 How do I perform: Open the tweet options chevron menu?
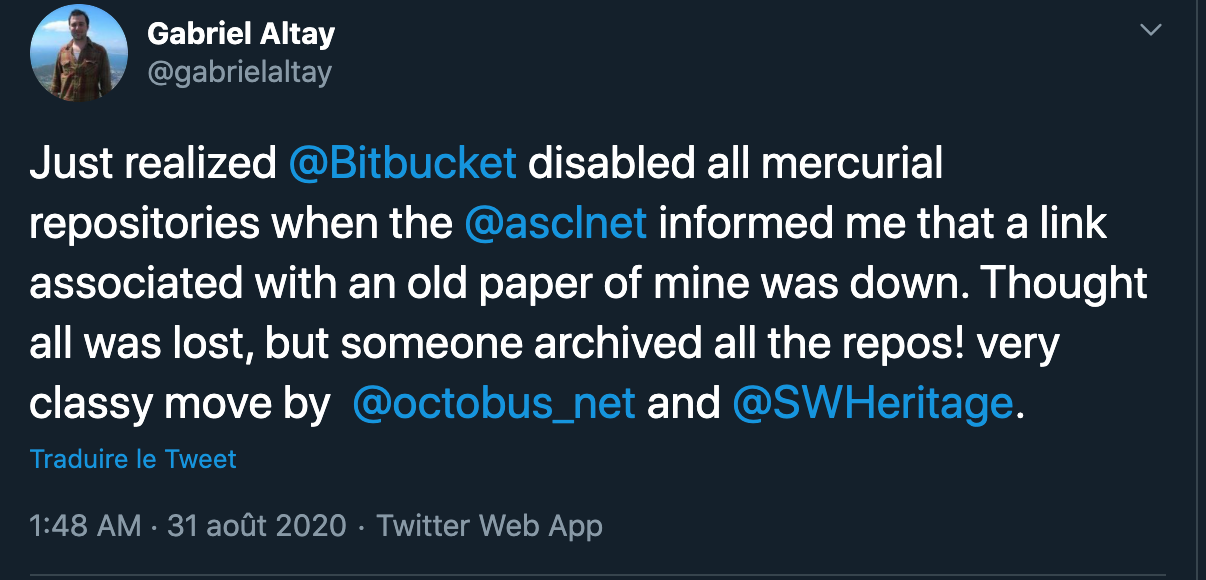click(1151, 31)
